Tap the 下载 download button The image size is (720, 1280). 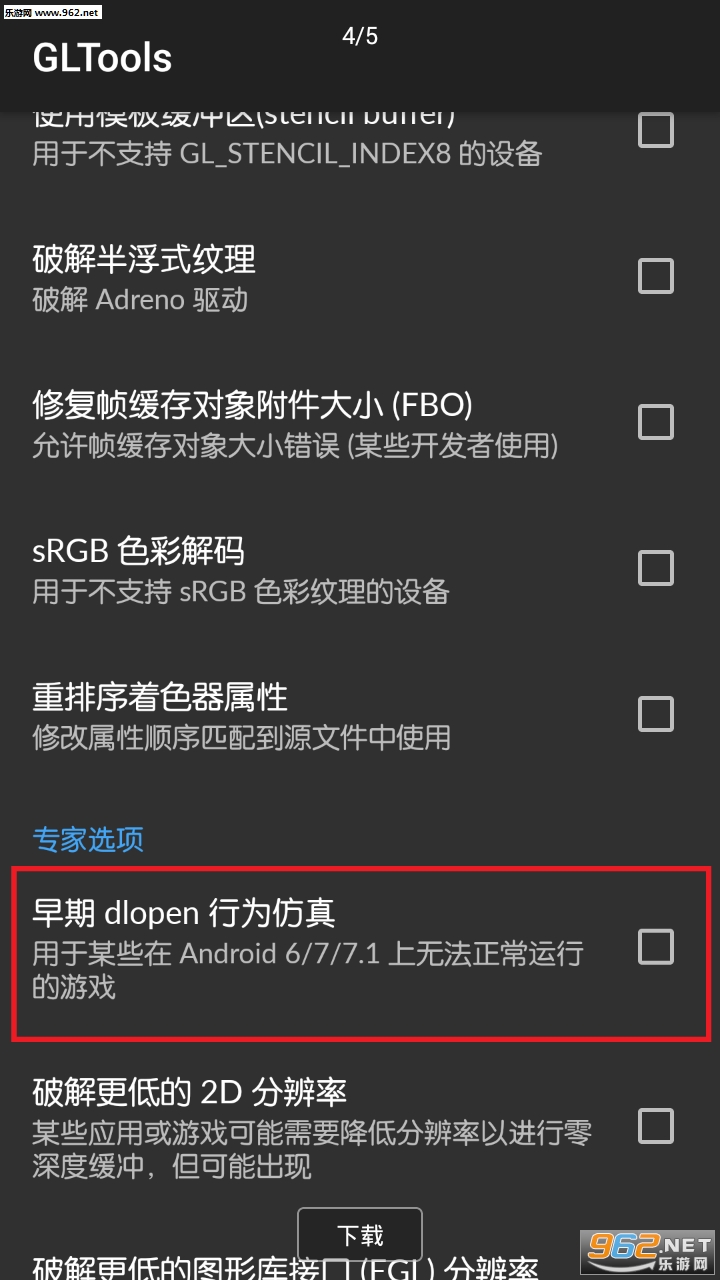[360, 1235]
